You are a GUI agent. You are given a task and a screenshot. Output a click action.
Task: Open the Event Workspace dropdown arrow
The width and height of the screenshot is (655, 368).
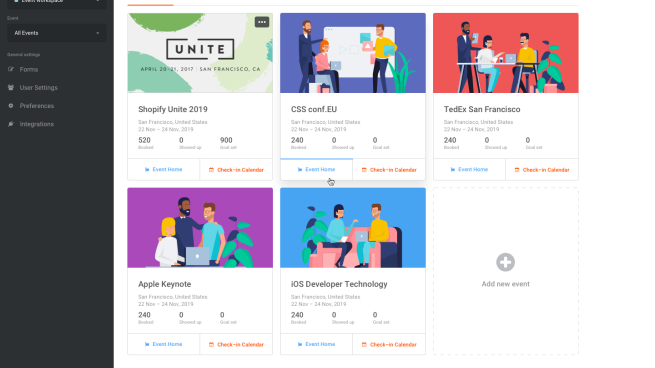tap(98, 1)
